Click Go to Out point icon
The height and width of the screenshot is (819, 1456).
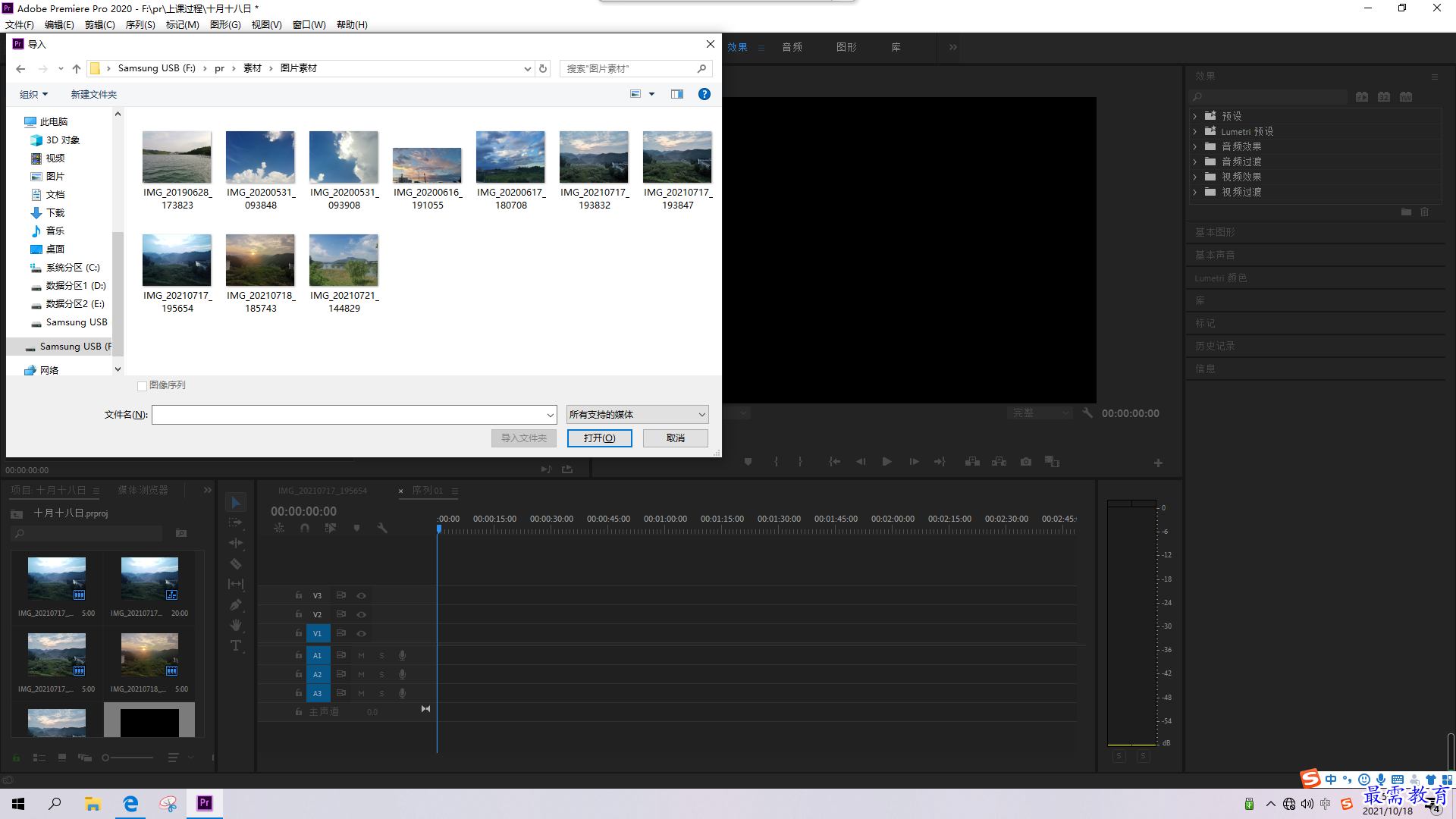[x=940, y=462]
